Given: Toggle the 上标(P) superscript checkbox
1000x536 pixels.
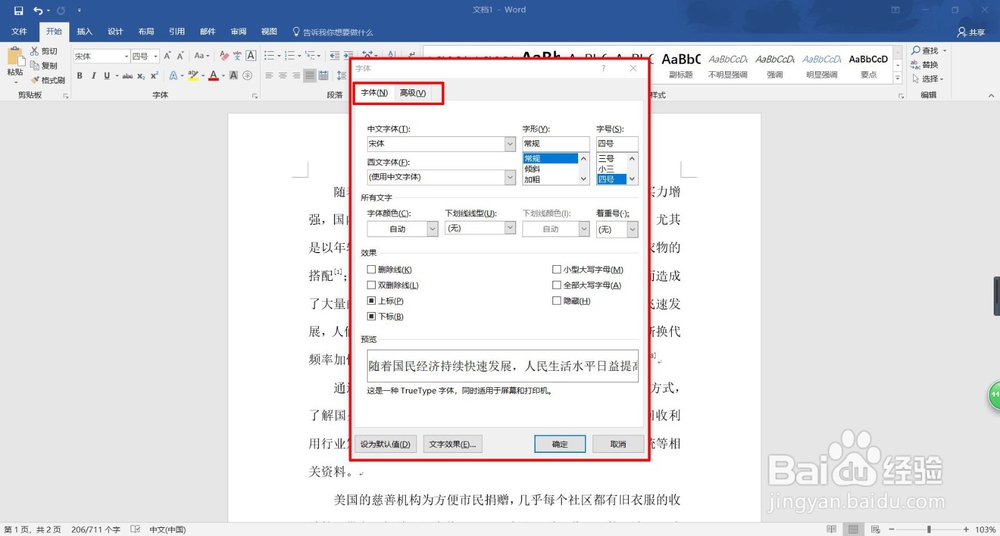Looking at the screenshot, I should pyautogui.click(x=371, y=301).
